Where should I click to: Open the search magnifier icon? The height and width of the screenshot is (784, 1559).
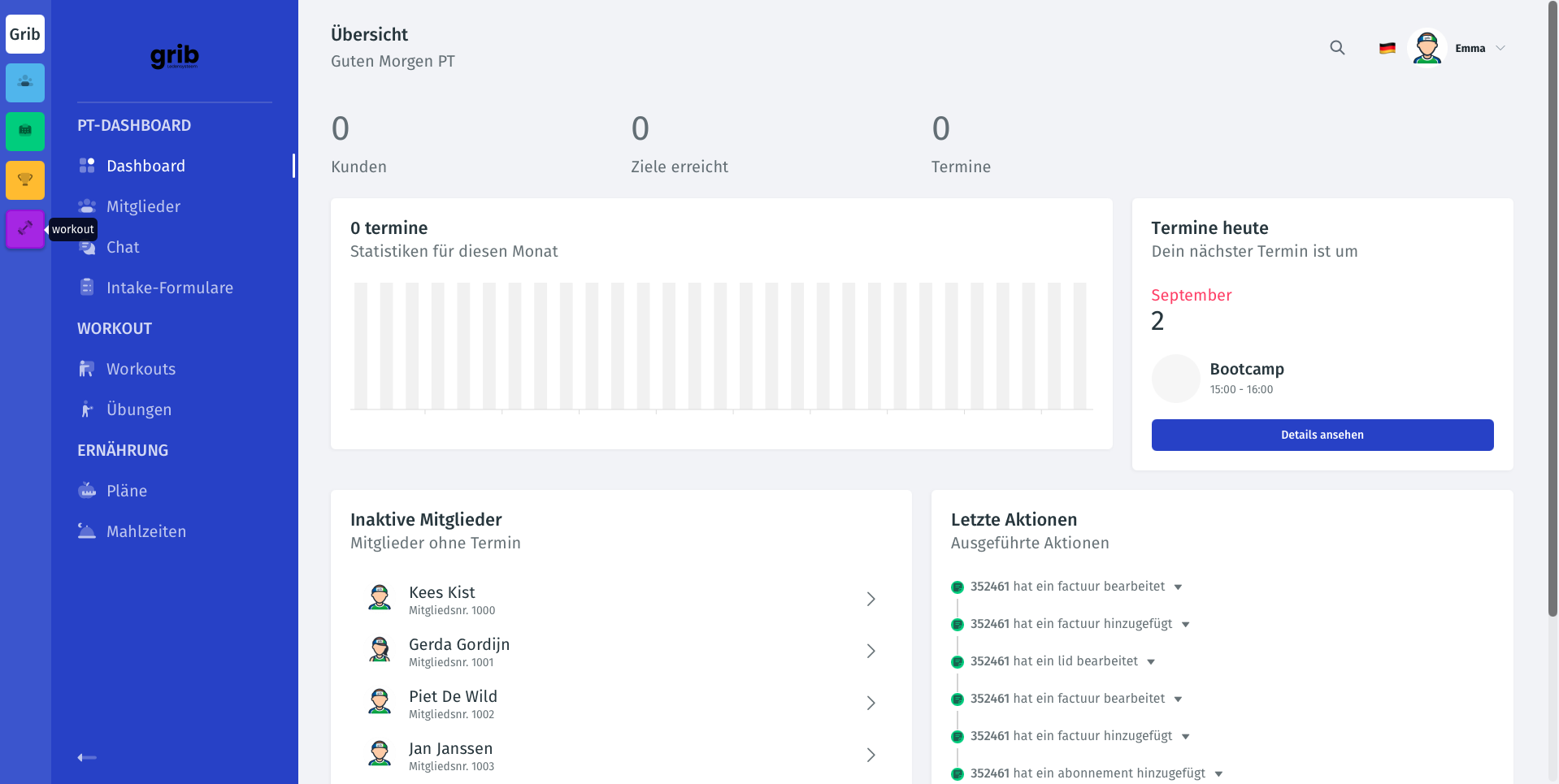tap(1337, 48)
